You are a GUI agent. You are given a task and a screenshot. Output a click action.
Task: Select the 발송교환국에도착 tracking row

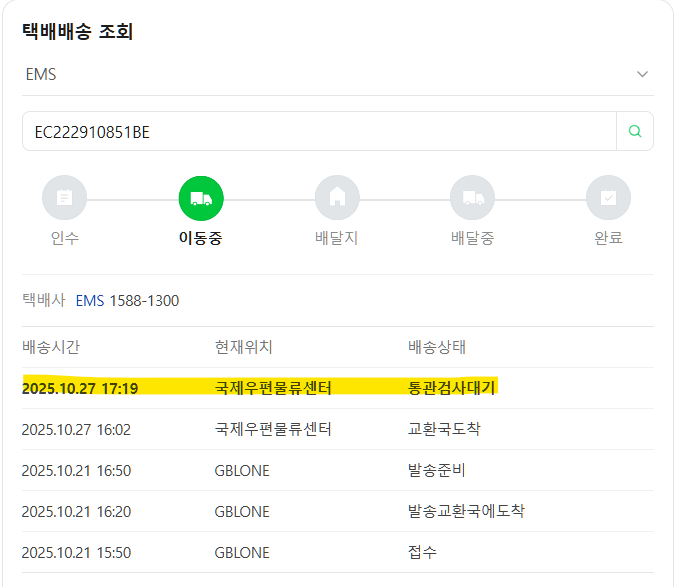coord(337,511)
